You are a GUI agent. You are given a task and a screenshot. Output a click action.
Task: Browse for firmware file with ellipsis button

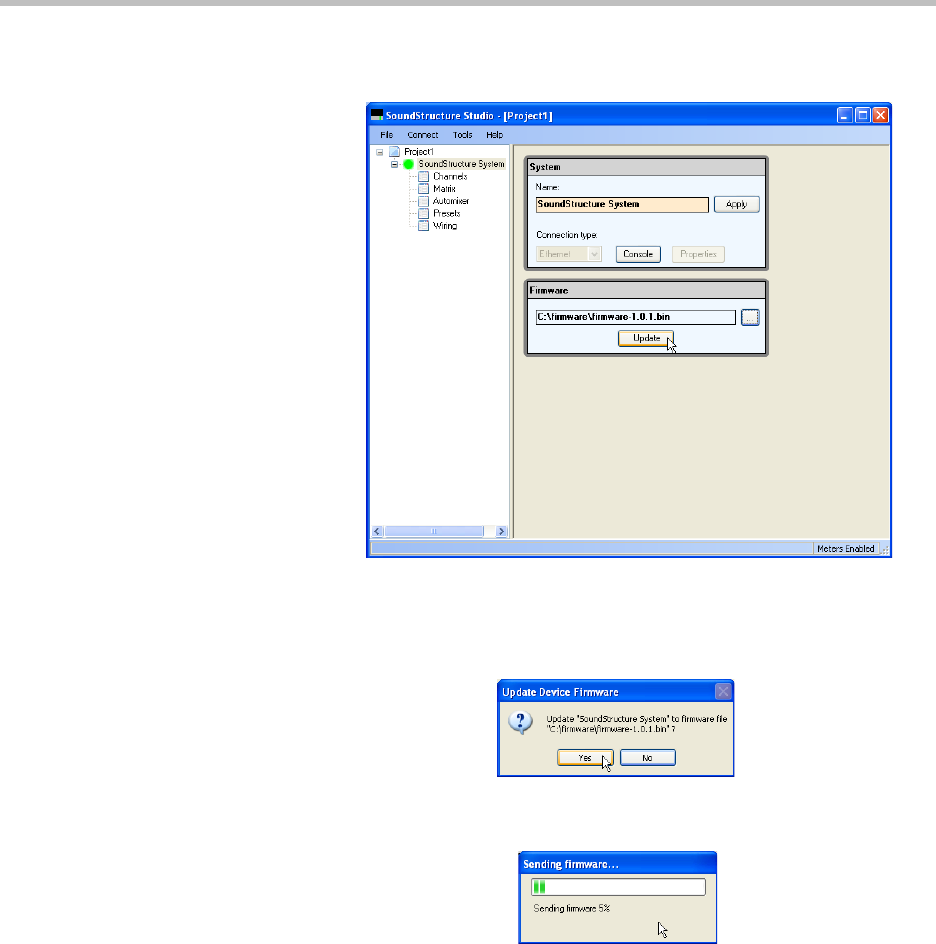(x=751, y=317)
